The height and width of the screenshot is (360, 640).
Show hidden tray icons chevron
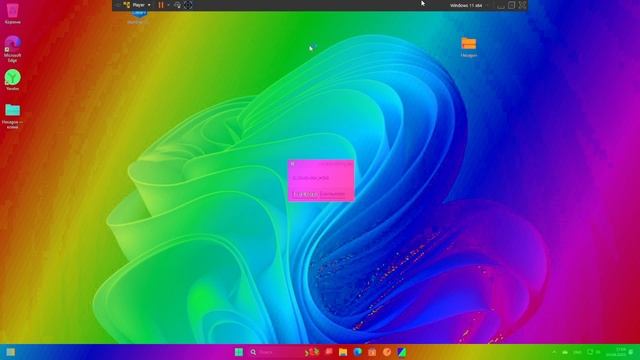(554, 352)
